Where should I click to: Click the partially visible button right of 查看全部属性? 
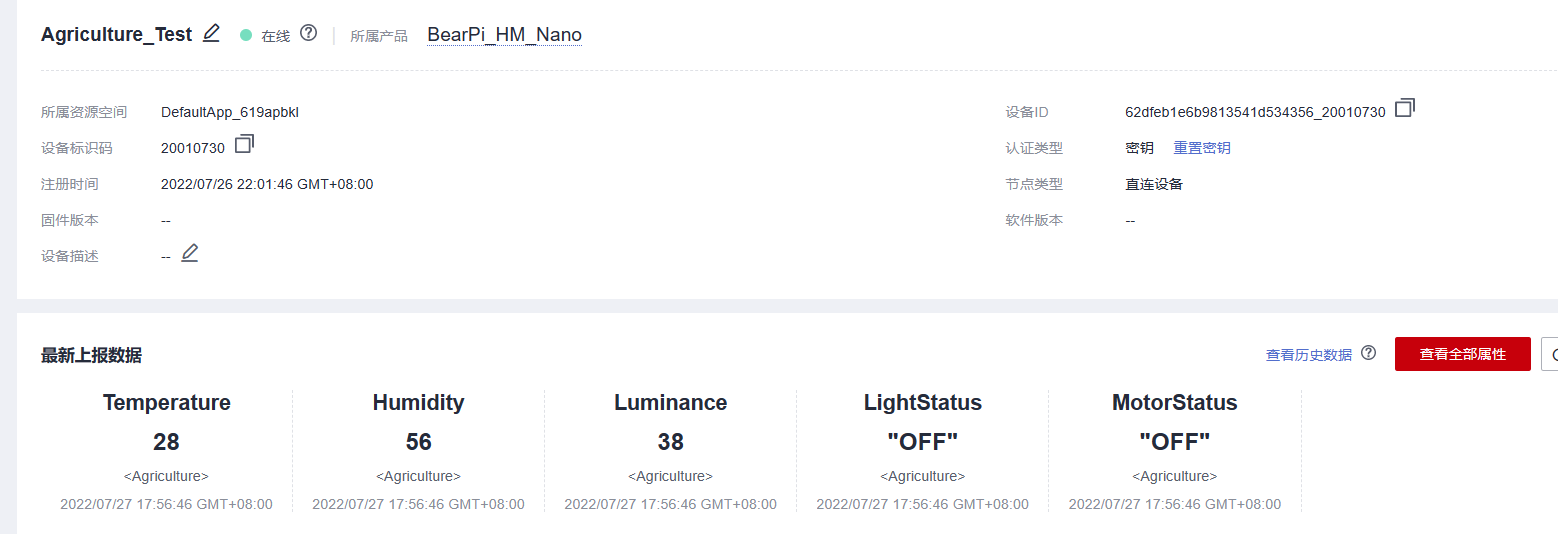pyautogui.click(x=1551, y=354)
